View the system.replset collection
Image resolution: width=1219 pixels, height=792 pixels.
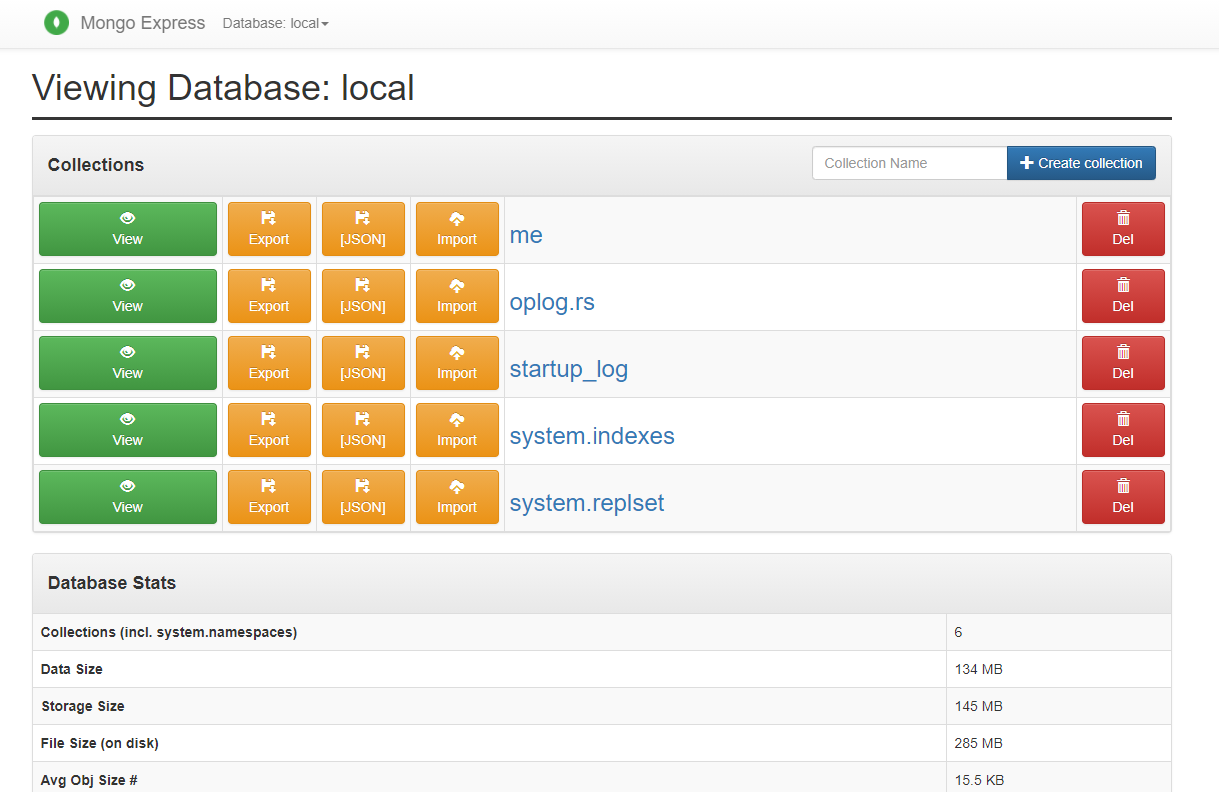[128, 497]
